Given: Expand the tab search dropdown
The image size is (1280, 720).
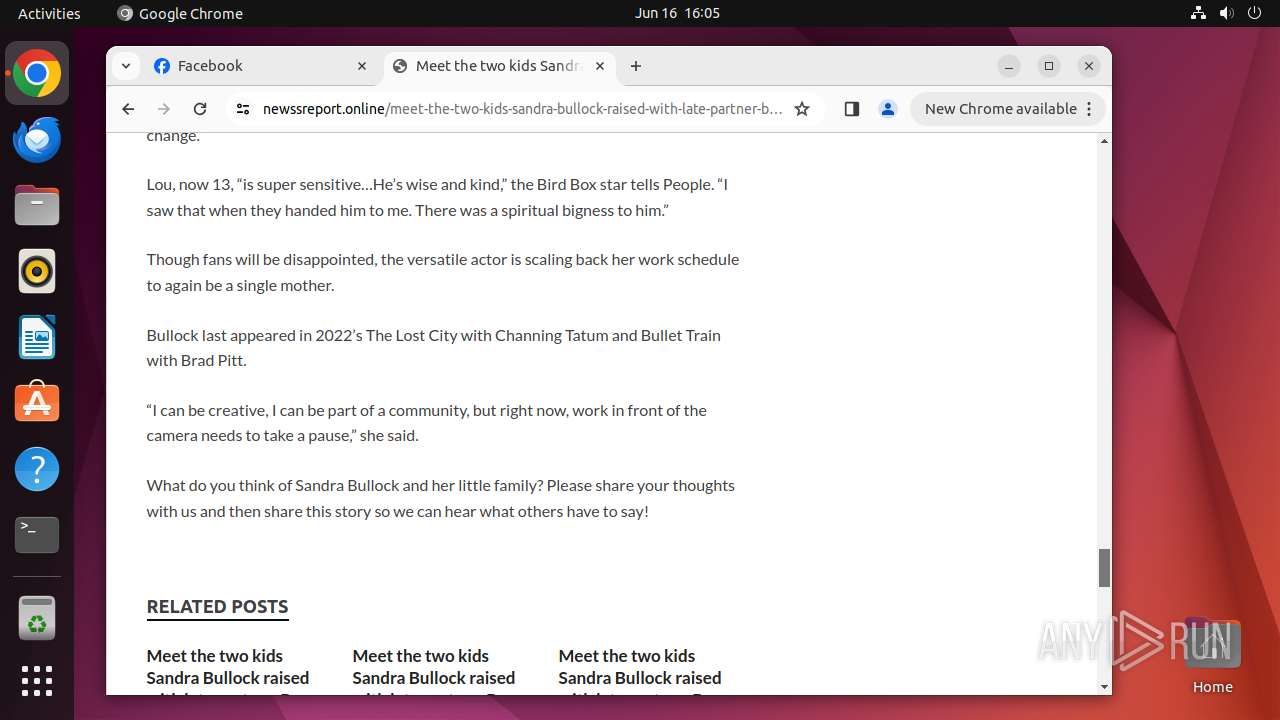Looking at the screenshot, I should coord(125,66).
